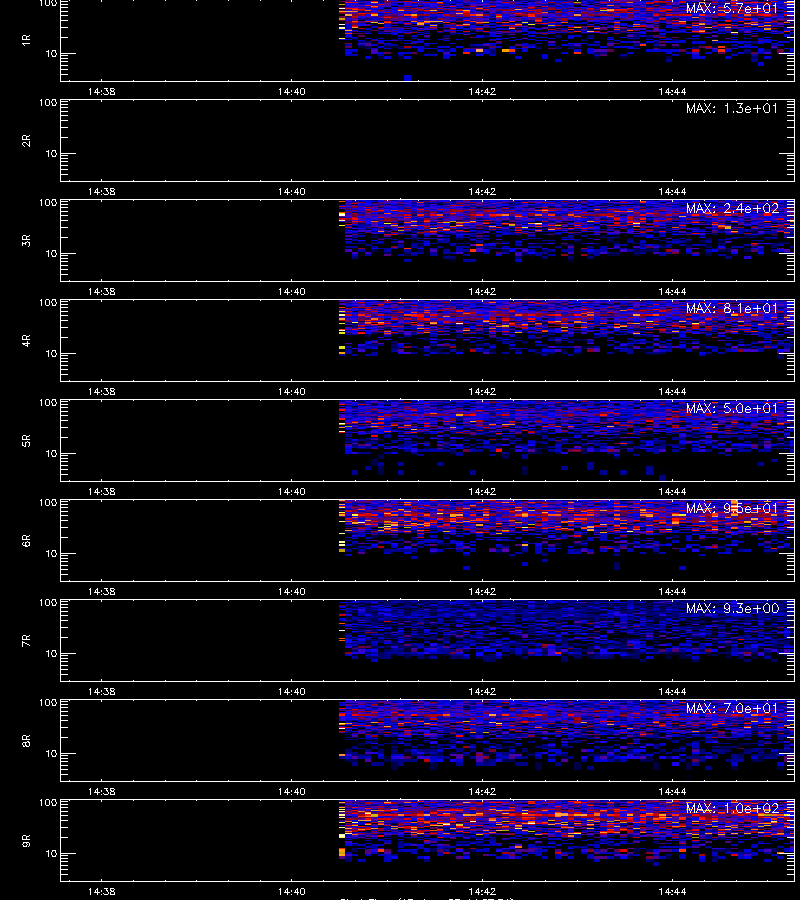Select the 'MAX: 5.7e+01' annotation
800x900 pixels.
(x=732, y=9)
